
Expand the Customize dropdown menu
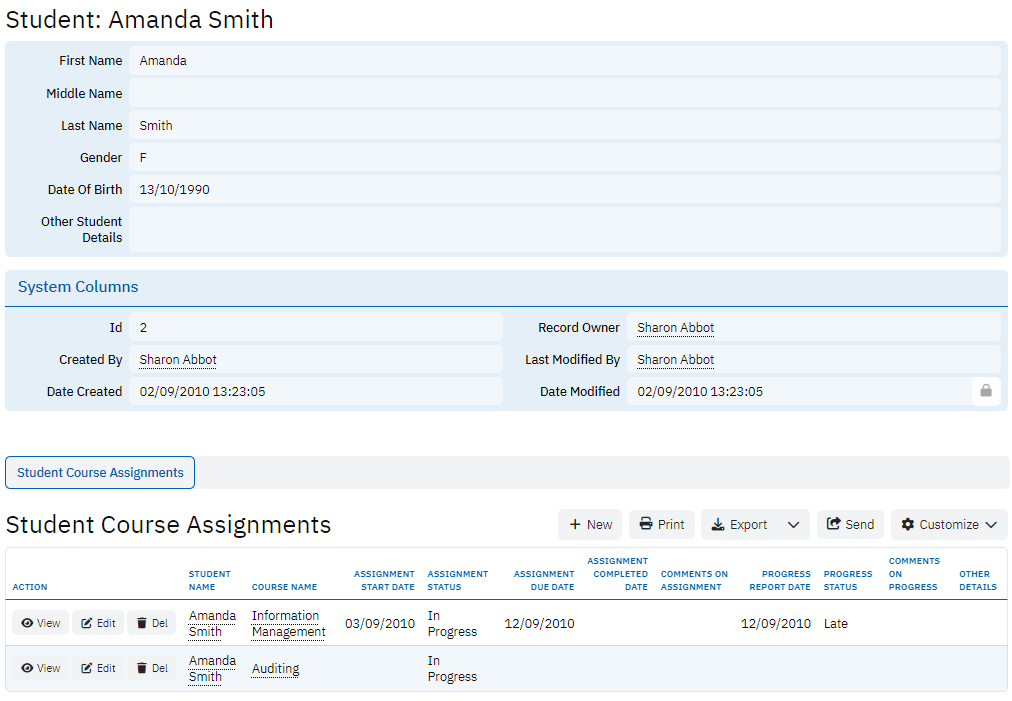948,525
